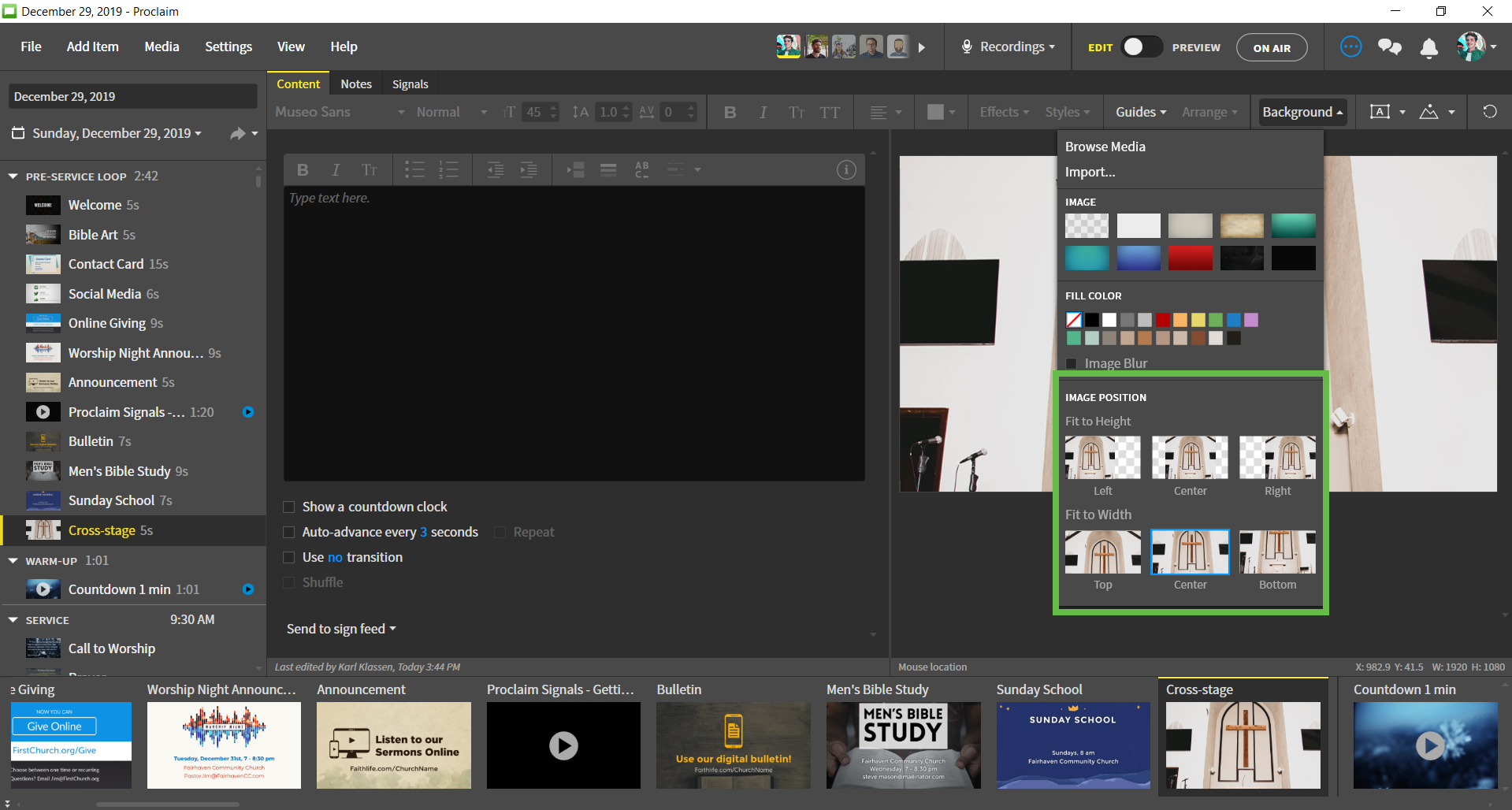Click the info icon in text editor
The image size is (1512, 810).
(846, 169)
